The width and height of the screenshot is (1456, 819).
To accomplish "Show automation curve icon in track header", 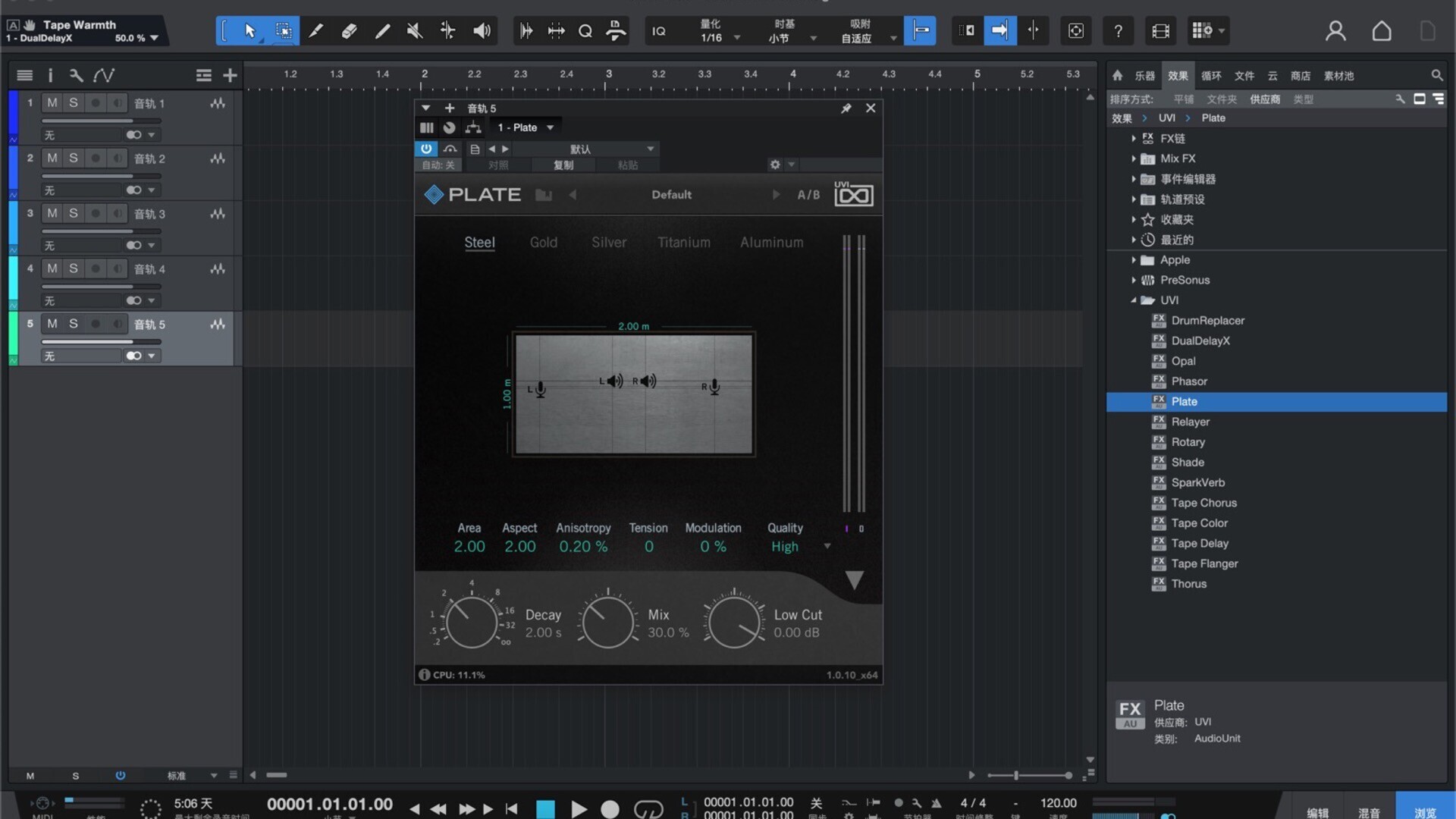I will pyautogui.click(x=104, y=75).
